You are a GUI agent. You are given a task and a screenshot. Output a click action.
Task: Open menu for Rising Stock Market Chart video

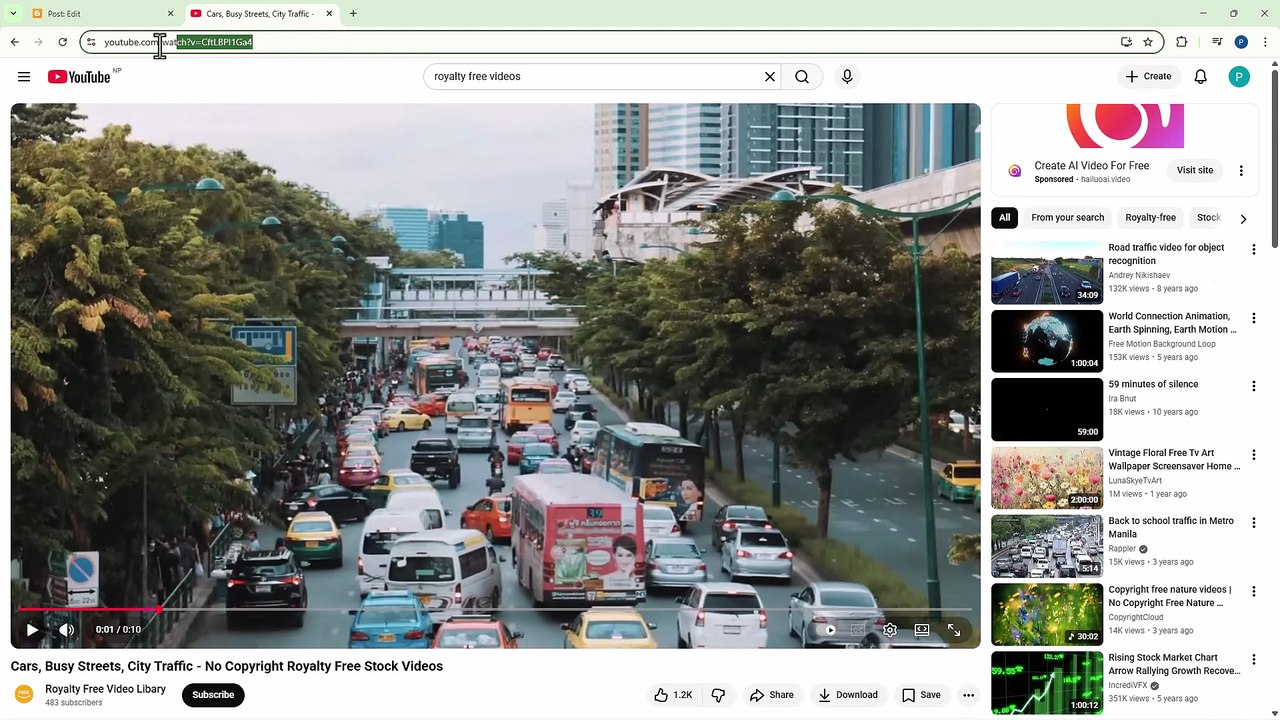coord(1253,660)
